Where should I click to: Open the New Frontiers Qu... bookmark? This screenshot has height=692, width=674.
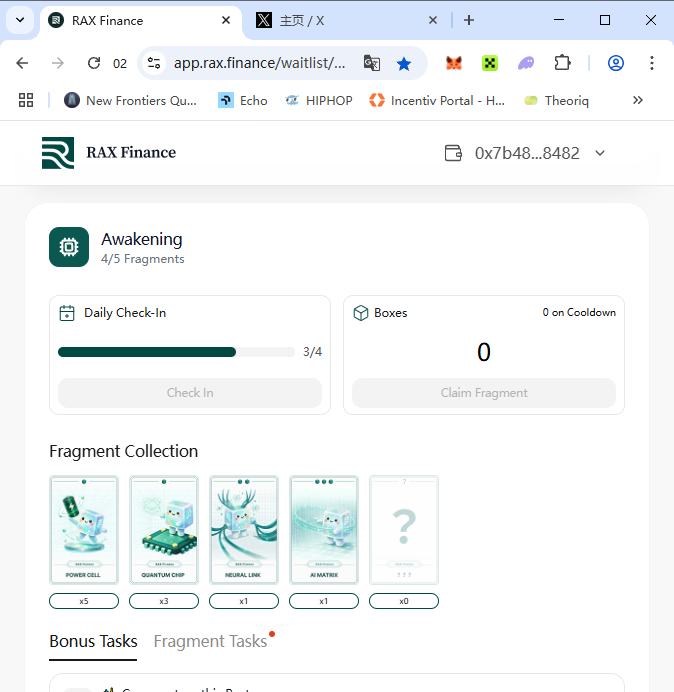pos(131,101)
